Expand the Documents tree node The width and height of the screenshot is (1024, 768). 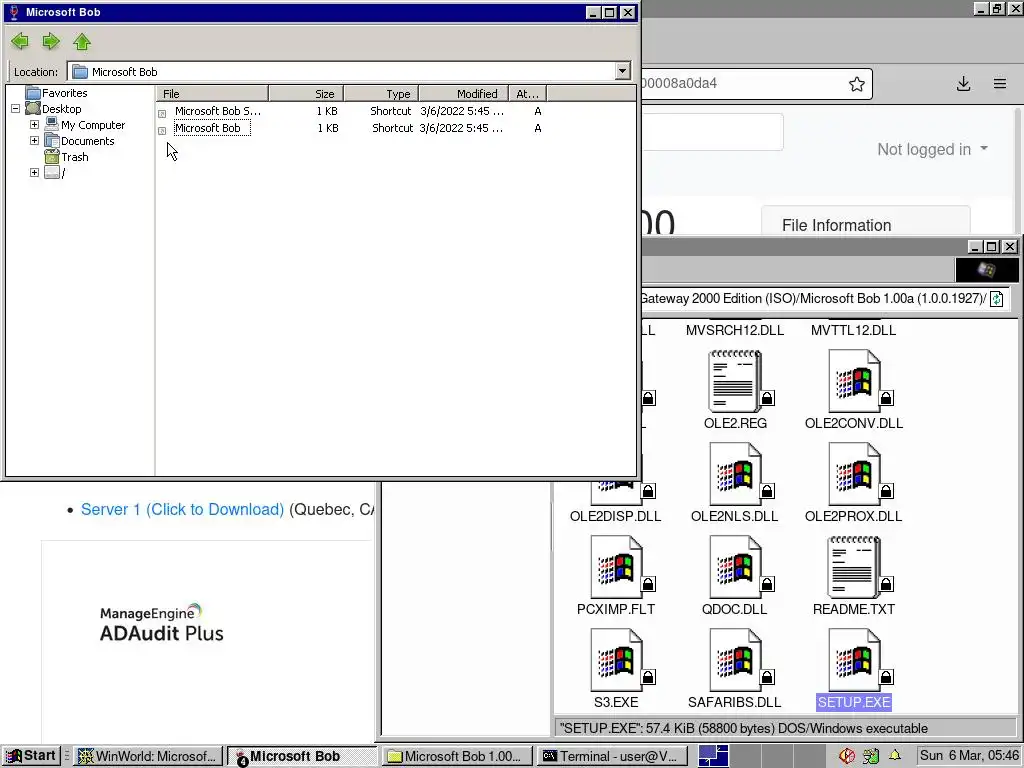coord(34,140)
